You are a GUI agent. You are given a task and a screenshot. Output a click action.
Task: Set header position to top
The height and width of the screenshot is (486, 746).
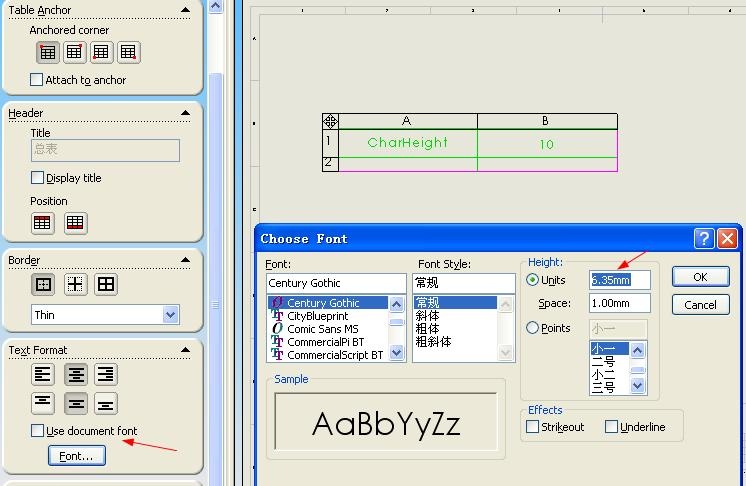[42, 223]
